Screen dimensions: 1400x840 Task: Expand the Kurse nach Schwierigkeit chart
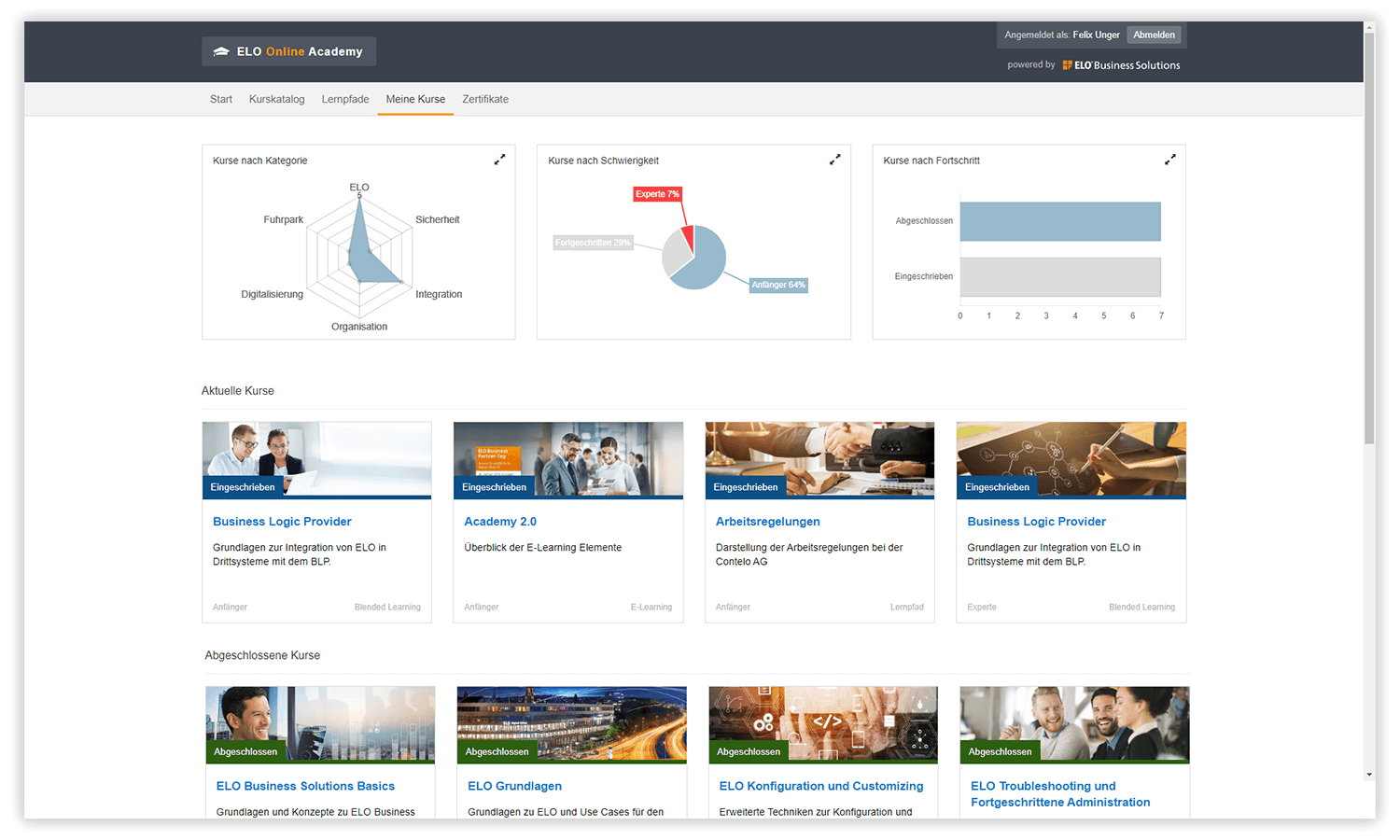834,159
